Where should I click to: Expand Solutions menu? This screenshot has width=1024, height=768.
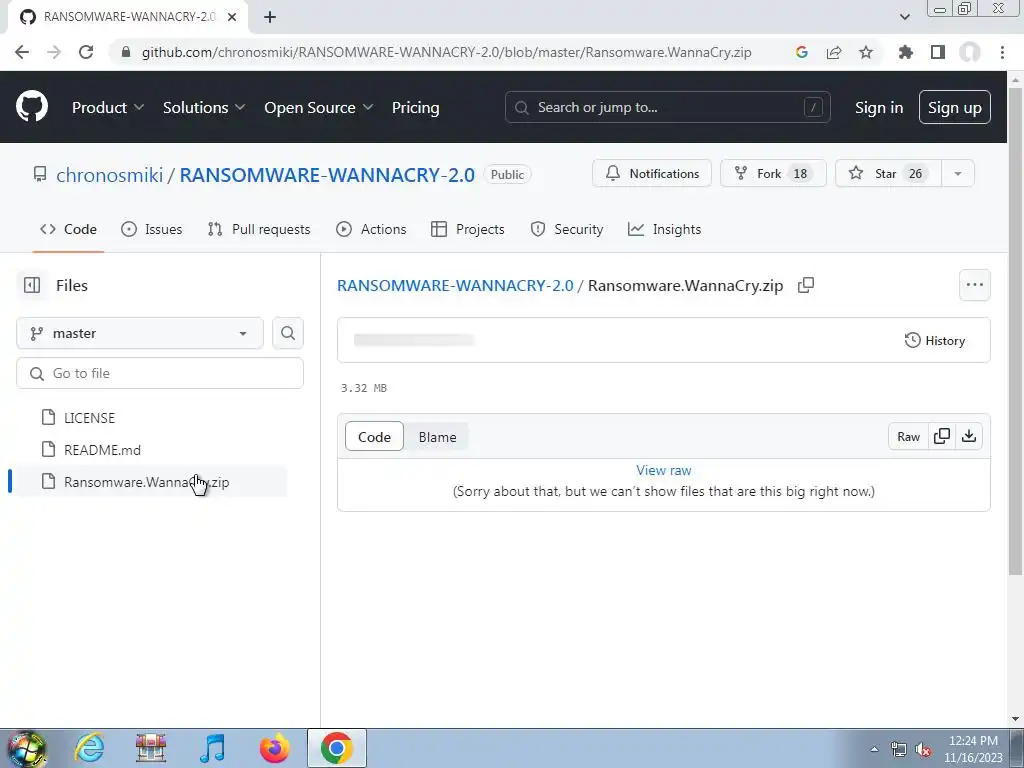(204, 107)
